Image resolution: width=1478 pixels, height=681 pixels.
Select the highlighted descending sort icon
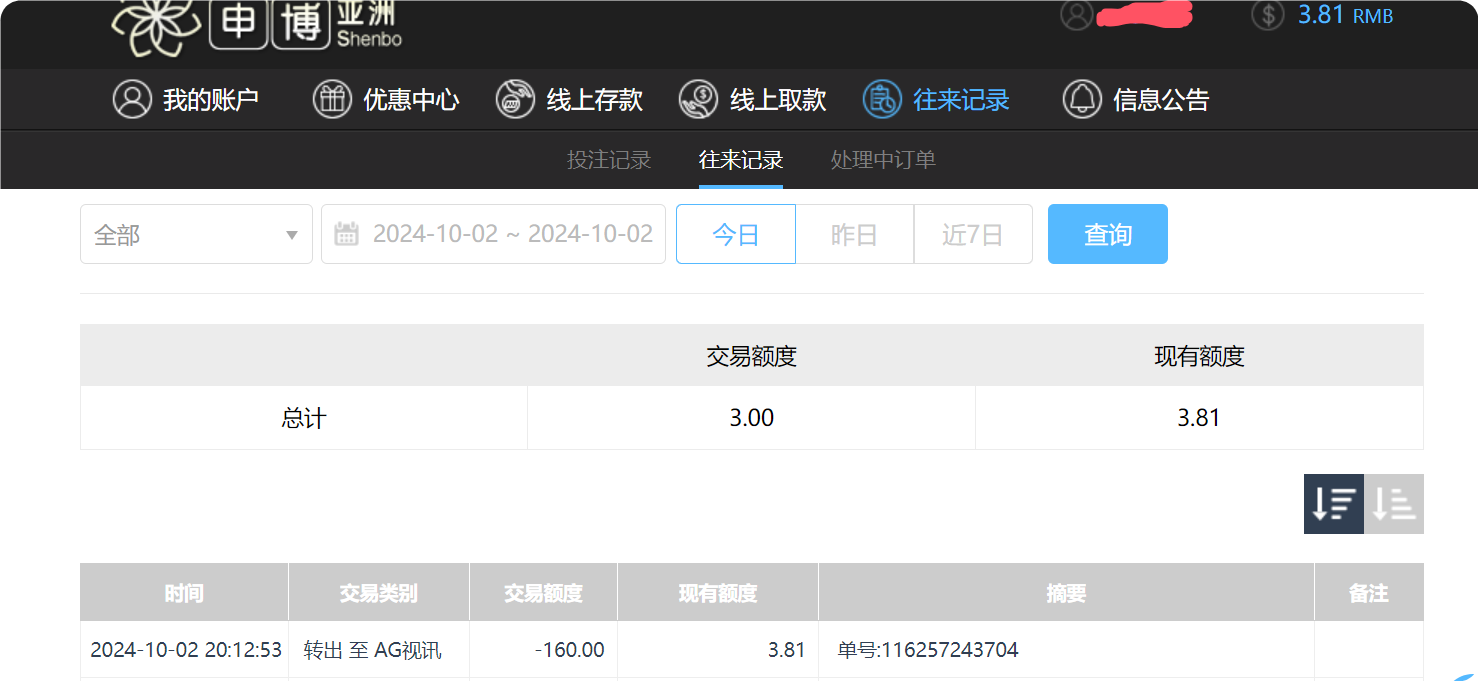click(x=1333, y=503)
